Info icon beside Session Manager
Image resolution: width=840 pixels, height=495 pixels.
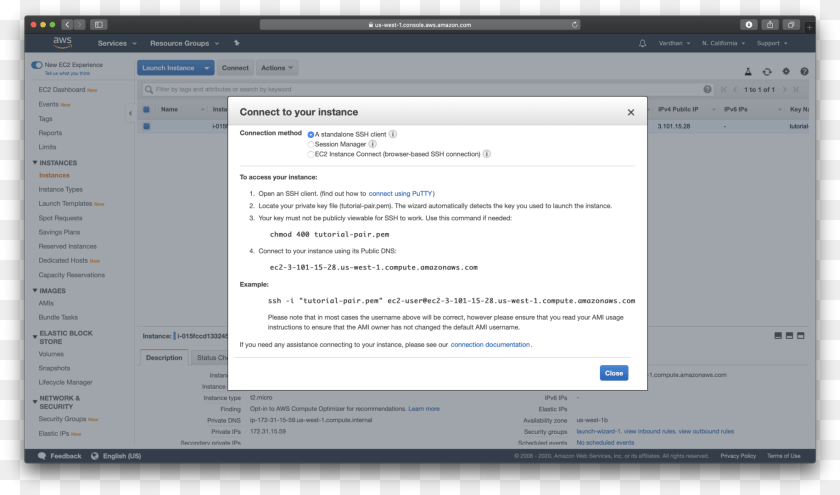click(372, 144)
